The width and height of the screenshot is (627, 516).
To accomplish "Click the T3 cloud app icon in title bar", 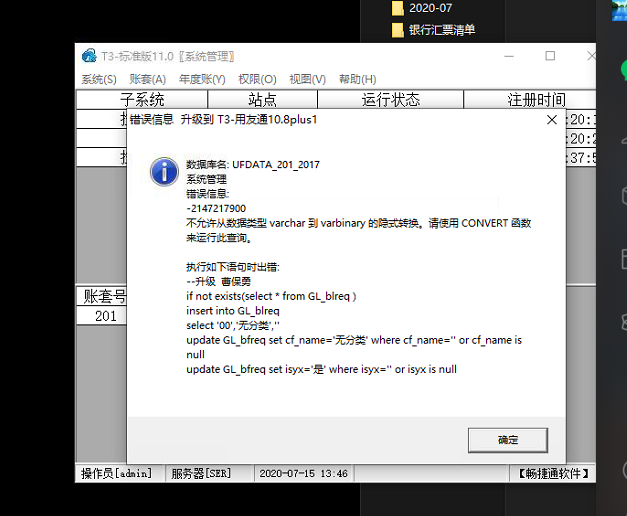I will (89, 56).
